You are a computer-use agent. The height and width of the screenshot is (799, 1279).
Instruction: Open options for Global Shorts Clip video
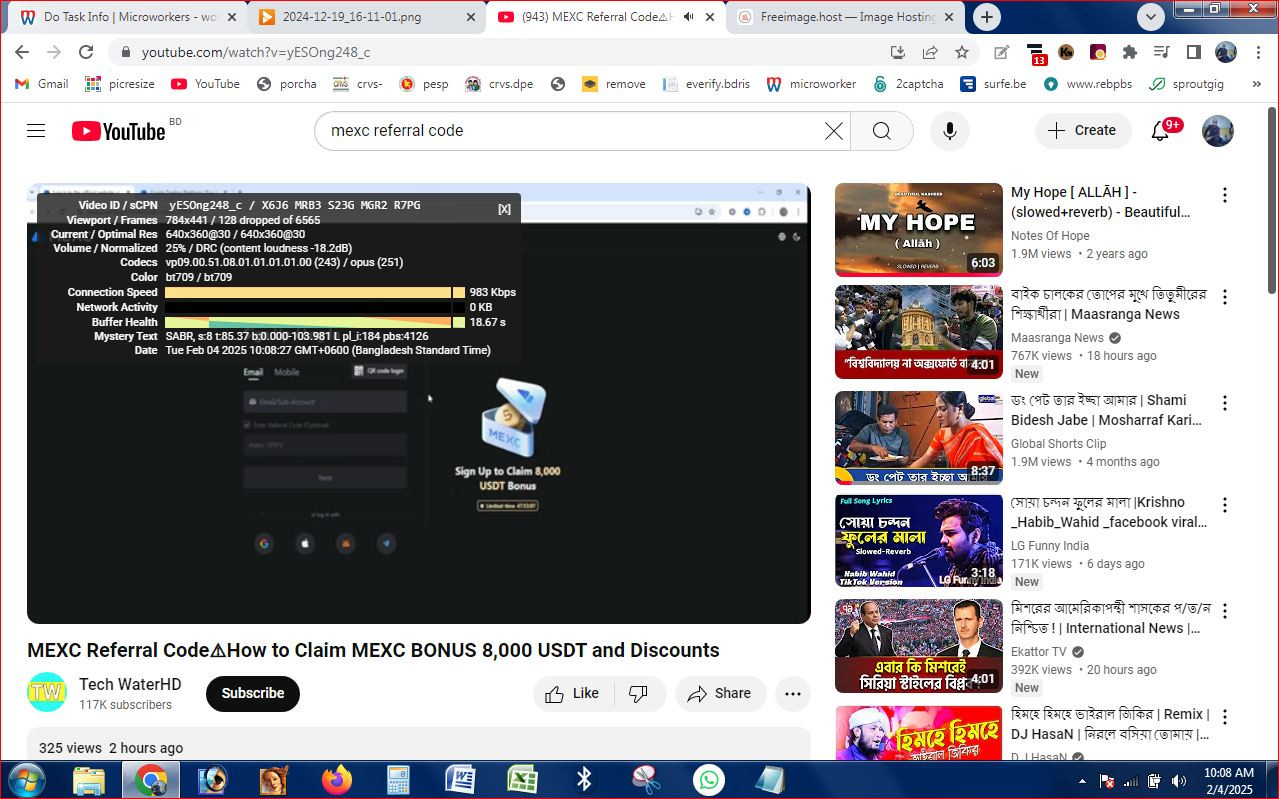point(1224,403)
